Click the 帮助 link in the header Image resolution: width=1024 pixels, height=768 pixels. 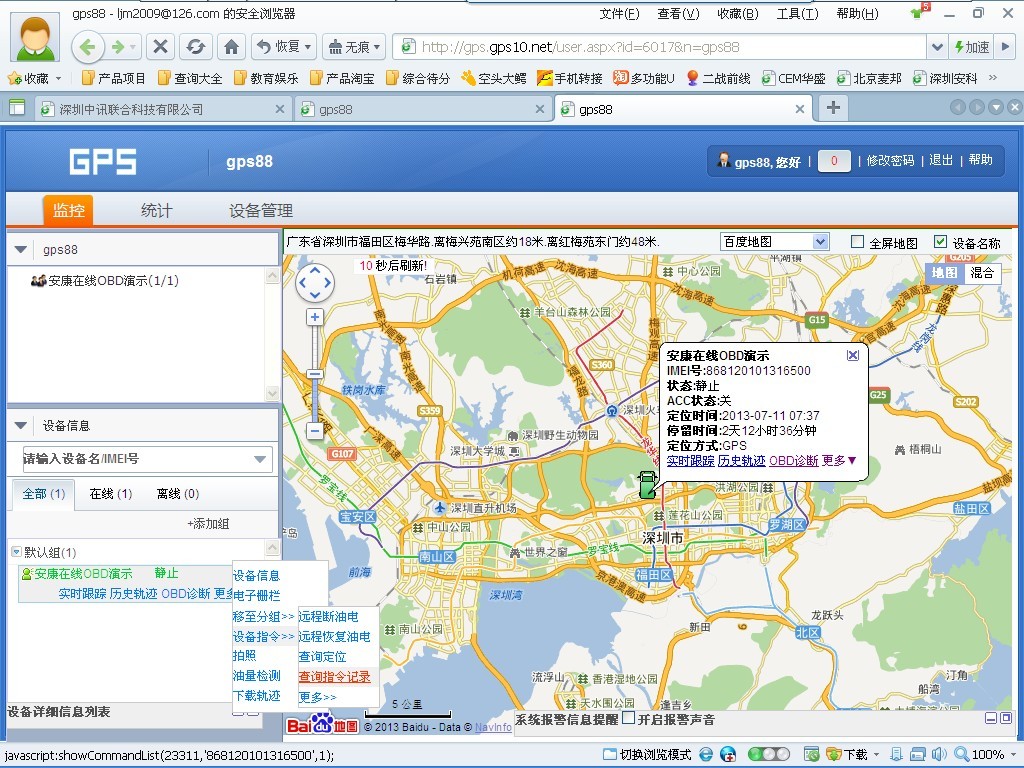(980, 160)
